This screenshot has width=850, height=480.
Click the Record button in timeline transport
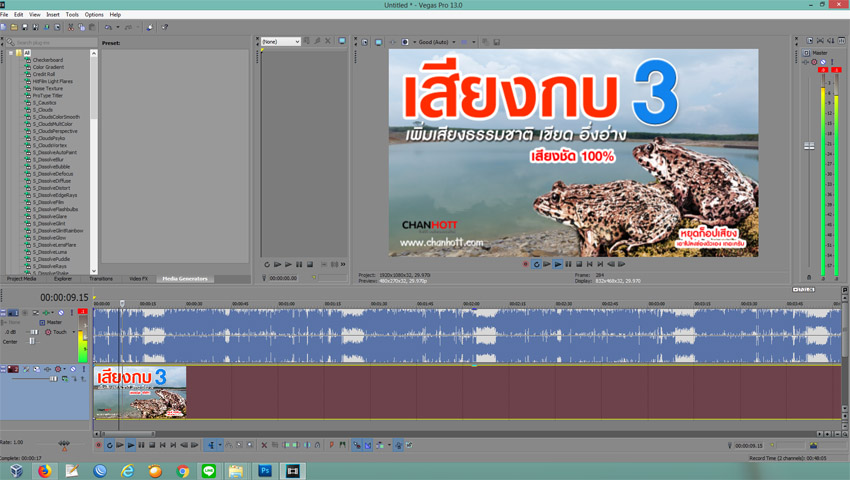point(98,445)
